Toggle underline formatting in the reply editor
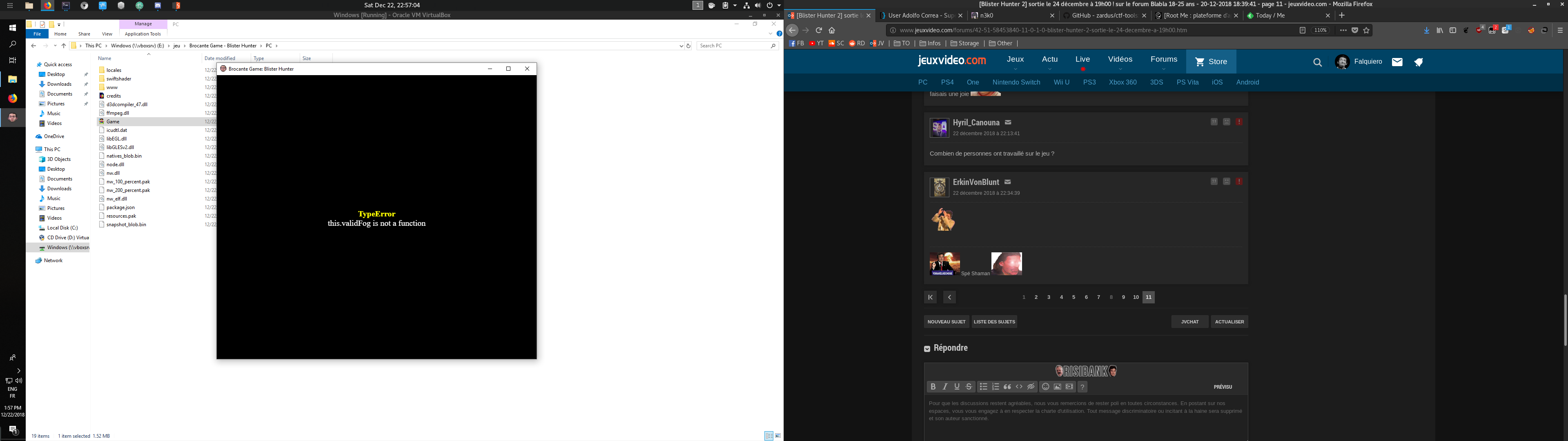The height and width of the screenshot is (441, 1568). click(x=957, y=387)
